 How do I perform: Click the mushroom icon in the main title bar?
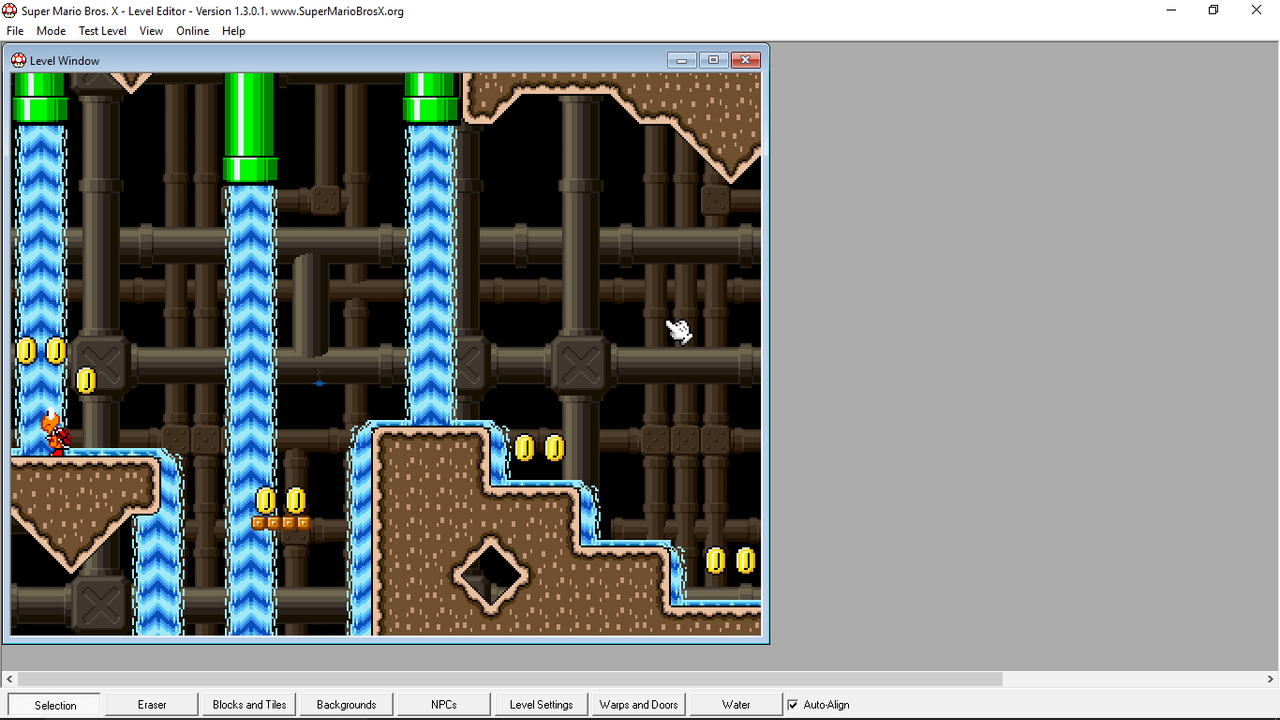pos(10,10)
